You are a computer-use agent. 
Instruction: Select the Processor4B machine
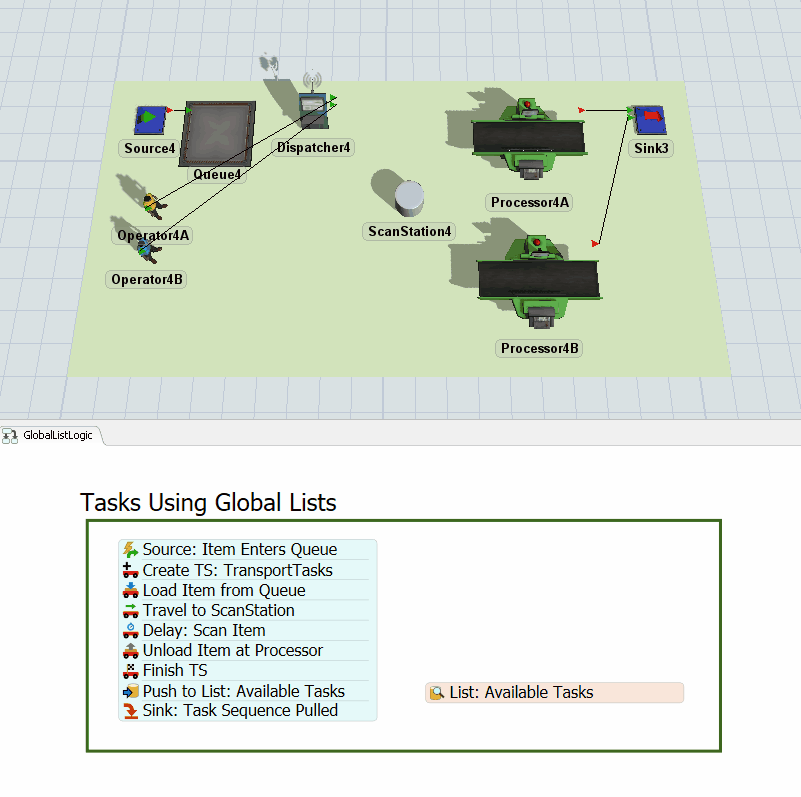coord(538,280)
